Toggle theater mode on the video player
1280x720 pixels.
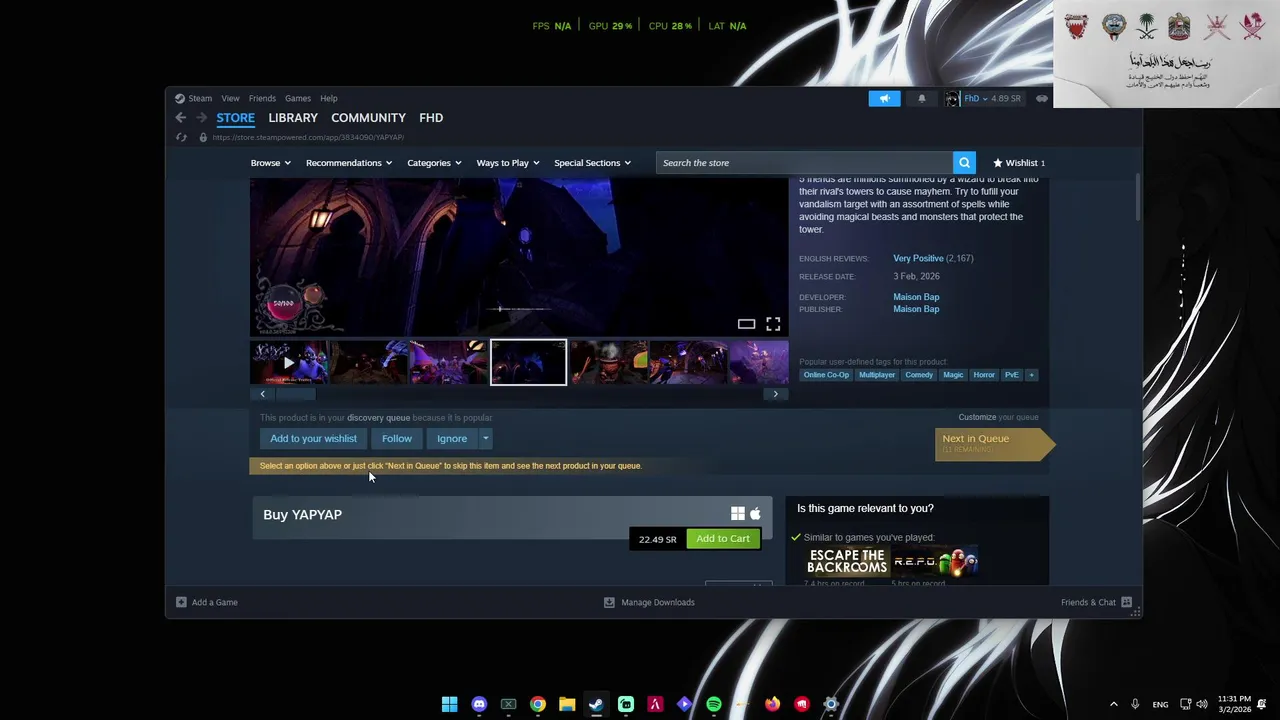[746, 324]
